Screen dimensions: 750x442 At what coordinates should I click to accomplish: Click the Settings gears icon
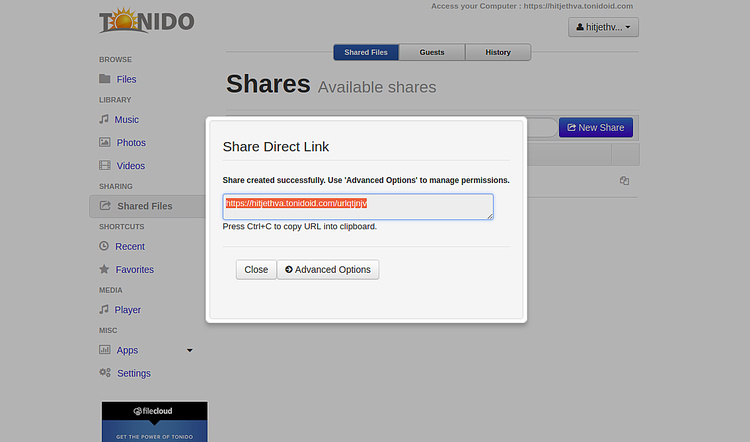click(x=105, y=373)
